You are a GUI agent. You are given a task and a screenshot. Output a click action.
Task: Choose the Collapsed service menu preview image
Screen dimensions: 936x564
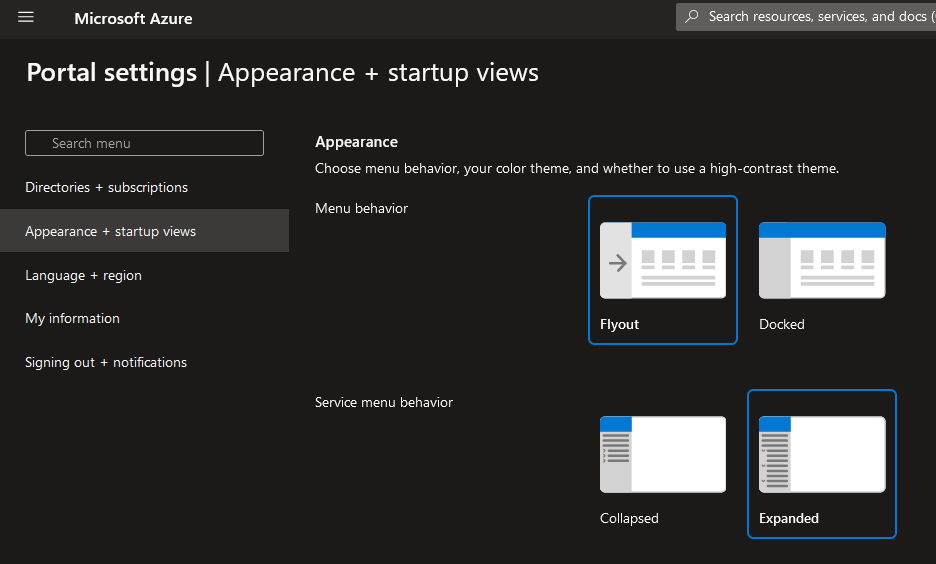(663, 455)
